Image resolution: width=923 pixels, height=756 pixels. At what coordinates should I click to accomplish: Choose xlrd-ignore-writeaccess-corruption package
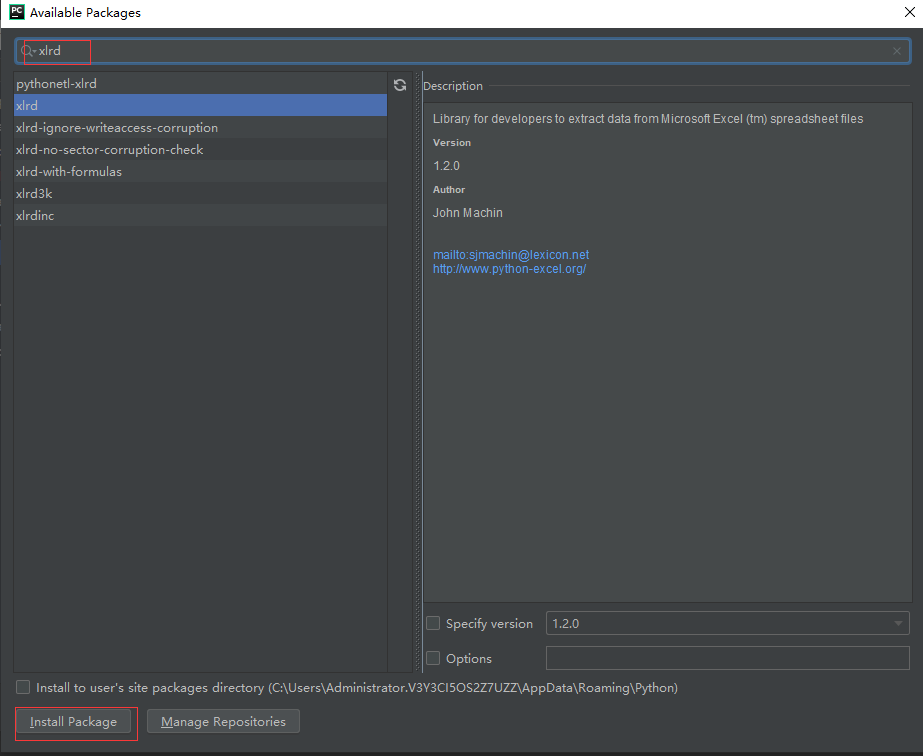point(117,128)
